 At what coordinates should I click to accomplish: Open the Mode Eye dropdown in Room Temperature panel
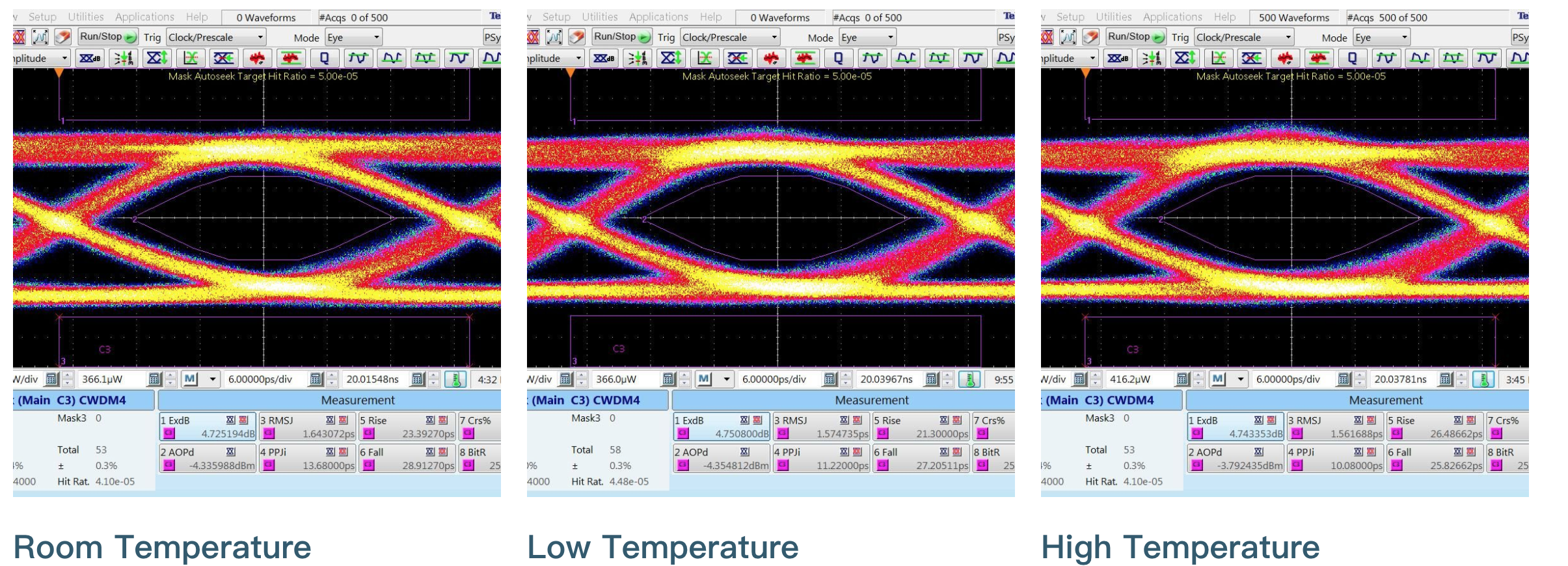click(x=353, y=37)
